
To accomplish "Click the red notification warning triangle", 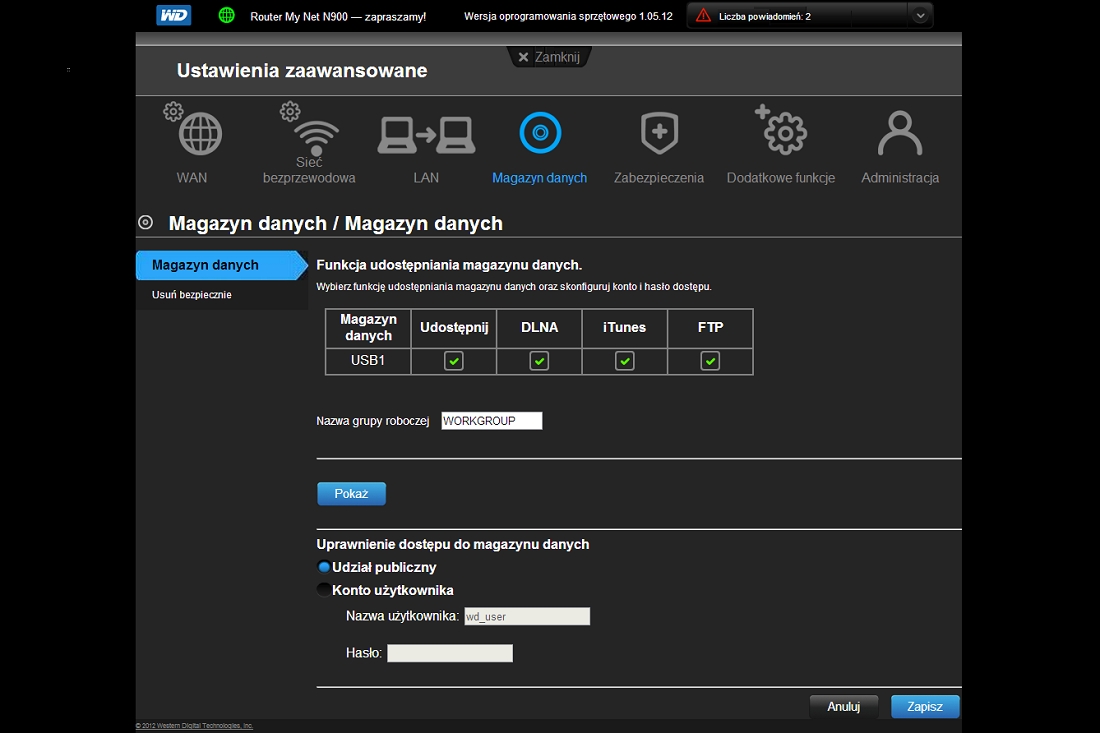I will [x=703, y=15].
